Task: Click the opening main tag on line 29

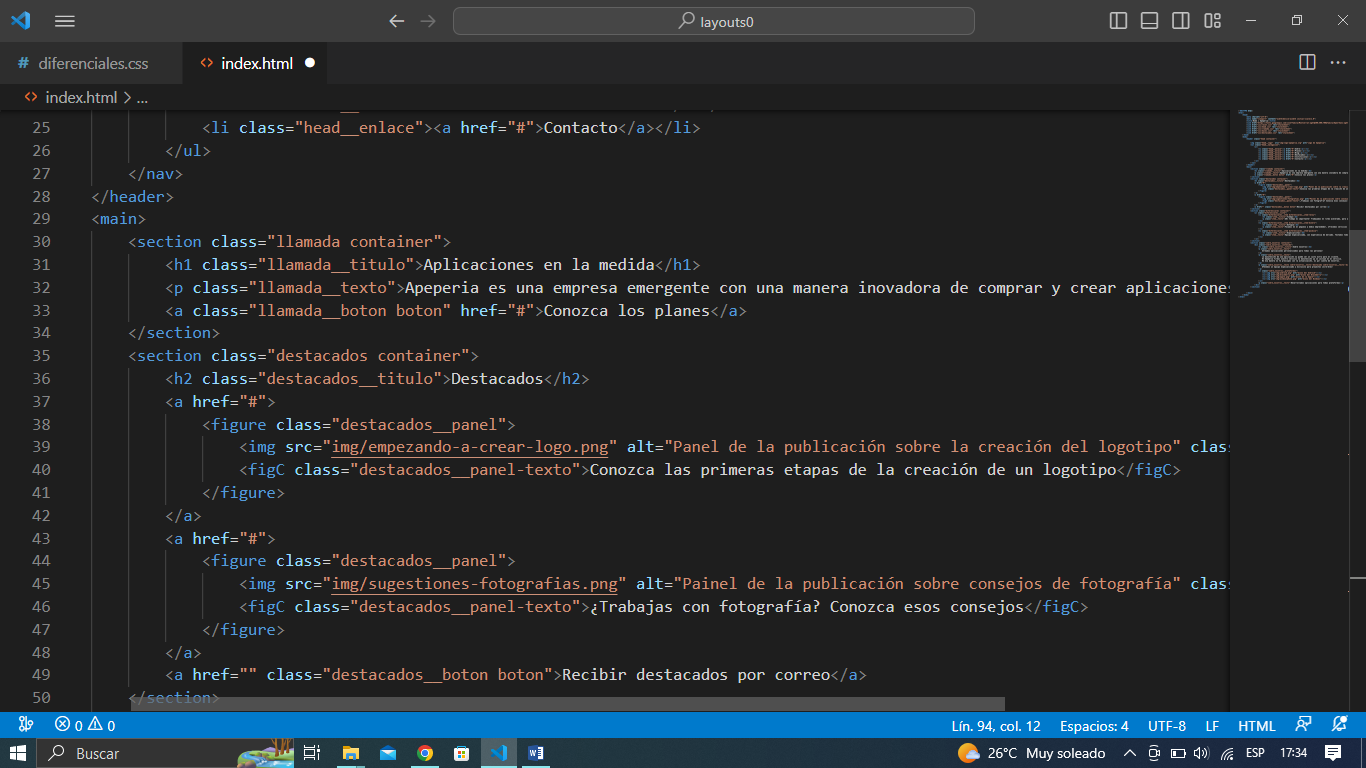Action: coord(119,219)
